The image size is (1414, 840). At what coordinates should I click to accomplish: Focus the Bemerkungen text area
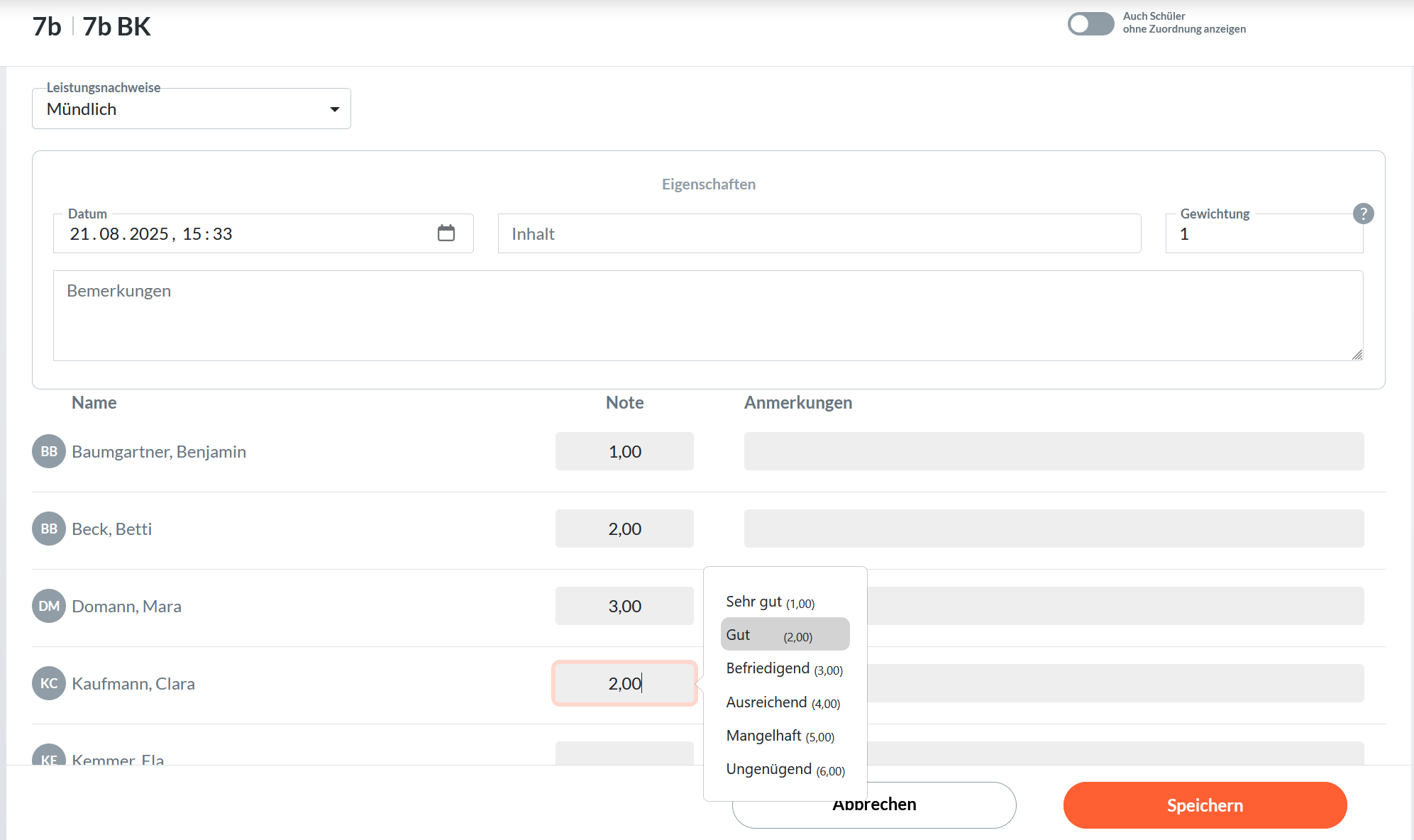pos(707,316)
